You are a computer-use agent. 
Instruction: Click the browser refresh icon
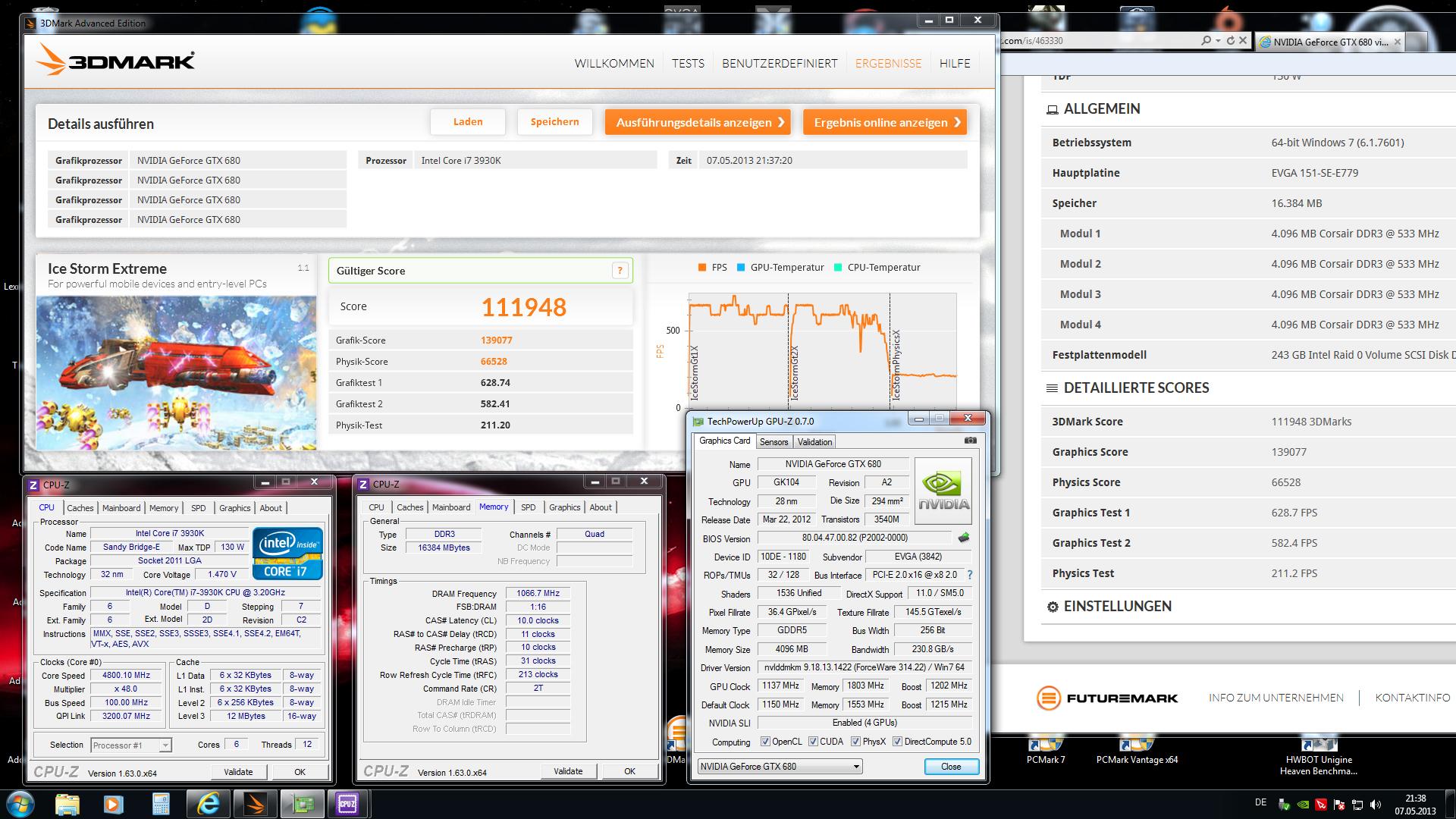point(1230,41)
